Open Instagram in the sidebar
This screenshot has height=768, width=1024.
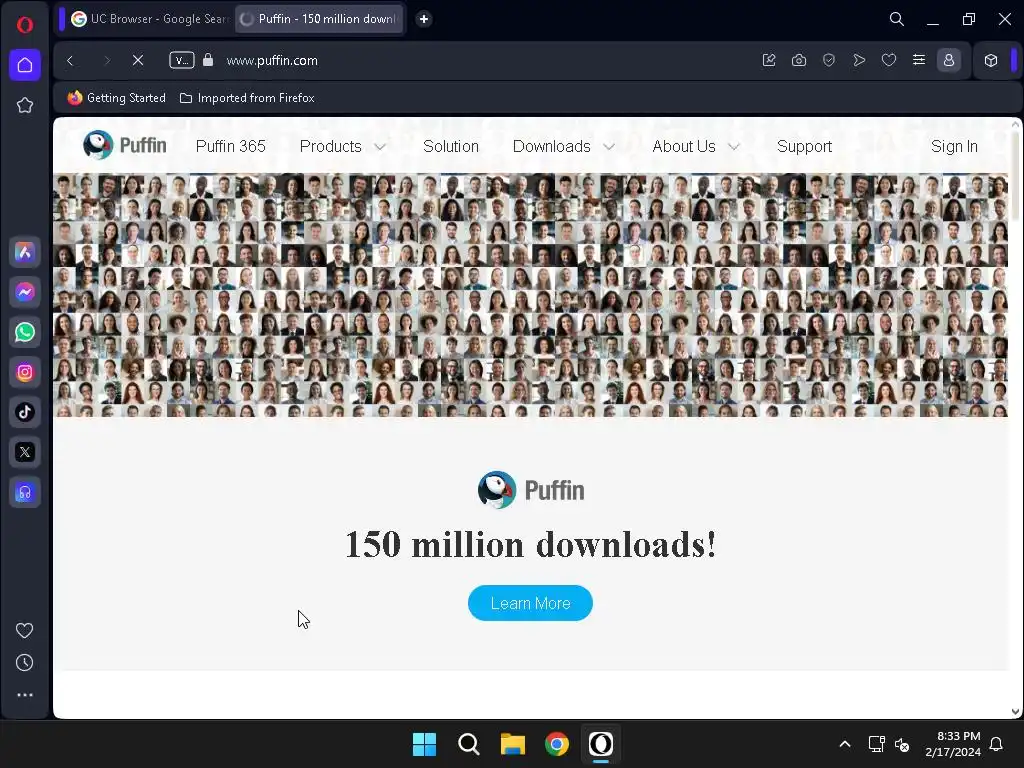click(x=25, y=372)
